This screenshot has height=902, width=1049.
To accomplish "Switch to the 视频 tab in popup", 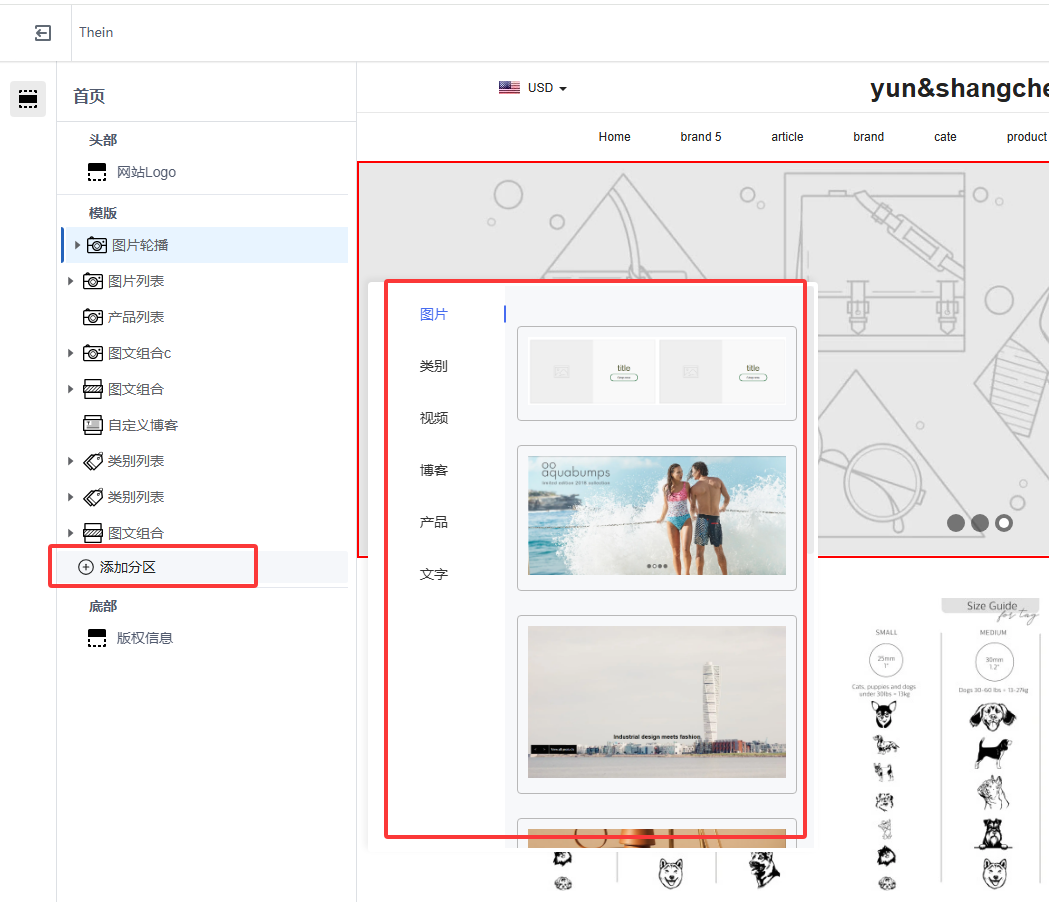I will pos(434,418).
